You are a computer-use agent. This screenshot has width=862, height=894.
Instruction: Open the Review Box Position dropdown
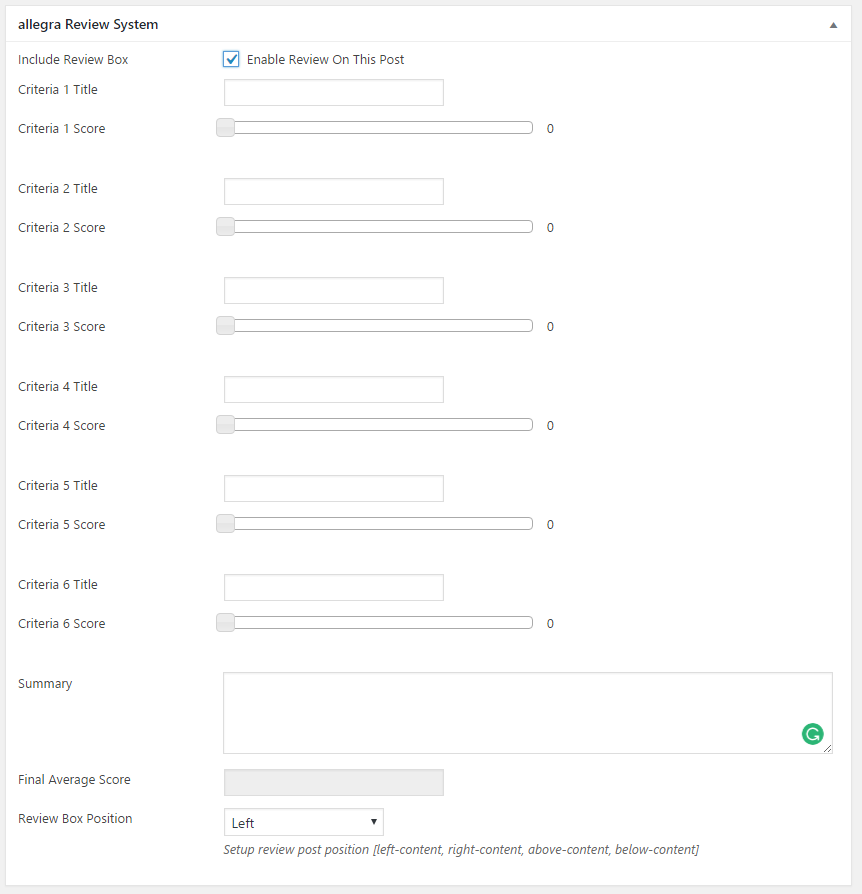click(304, 823)
